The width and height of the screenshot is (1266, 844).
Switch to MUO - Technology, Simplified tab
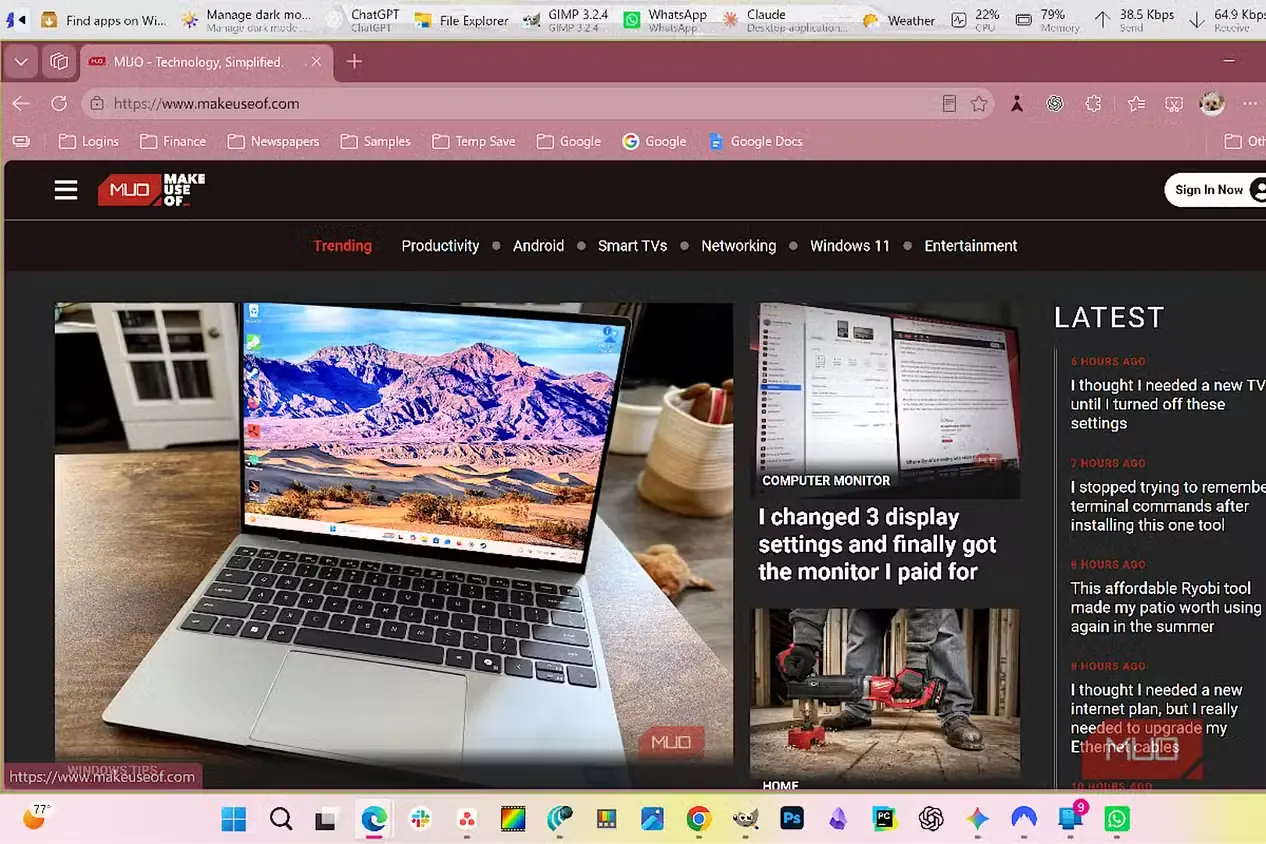pos(198,62)
